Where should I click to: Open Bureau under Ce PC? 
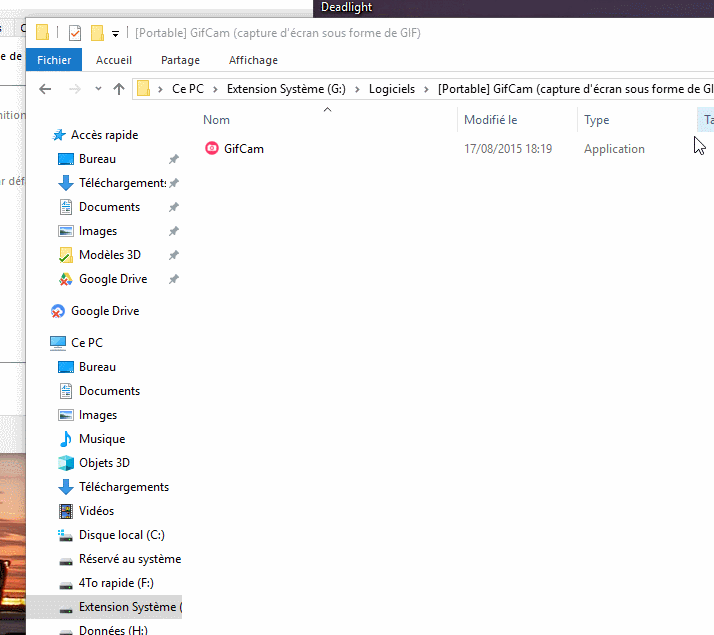point(97,367)
